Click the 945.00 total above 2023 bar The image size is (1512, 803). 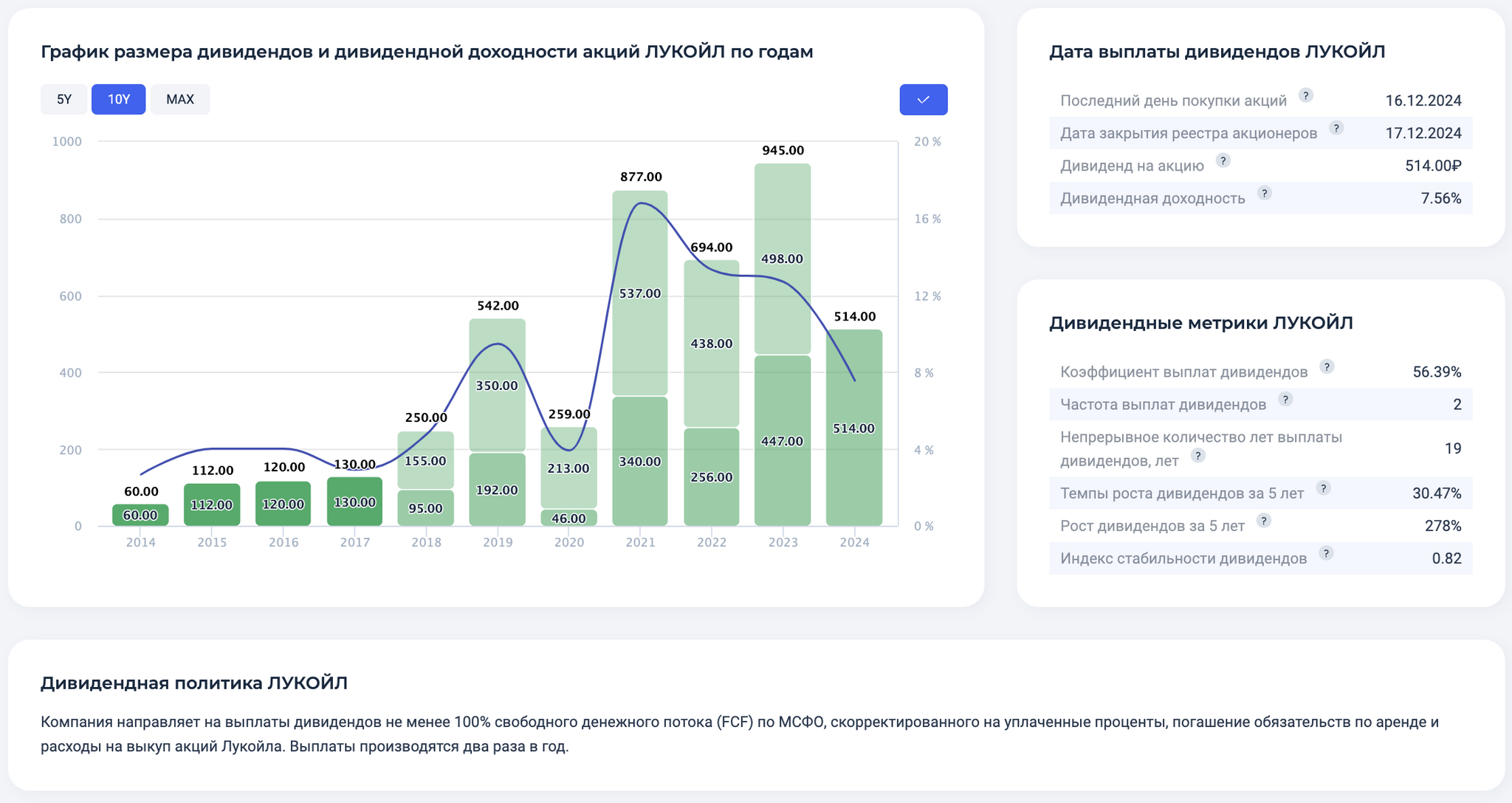783,151
